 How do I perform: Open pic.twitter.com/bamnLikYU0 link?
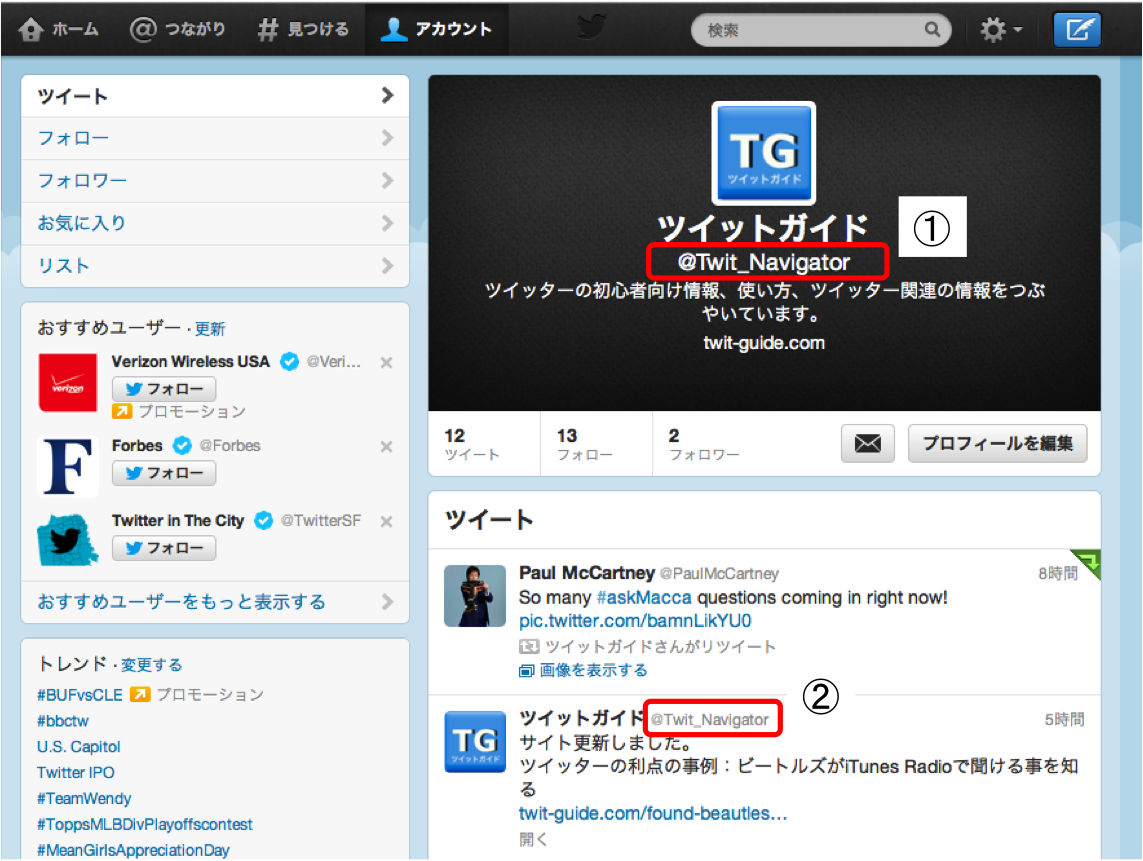pos(635,621)
